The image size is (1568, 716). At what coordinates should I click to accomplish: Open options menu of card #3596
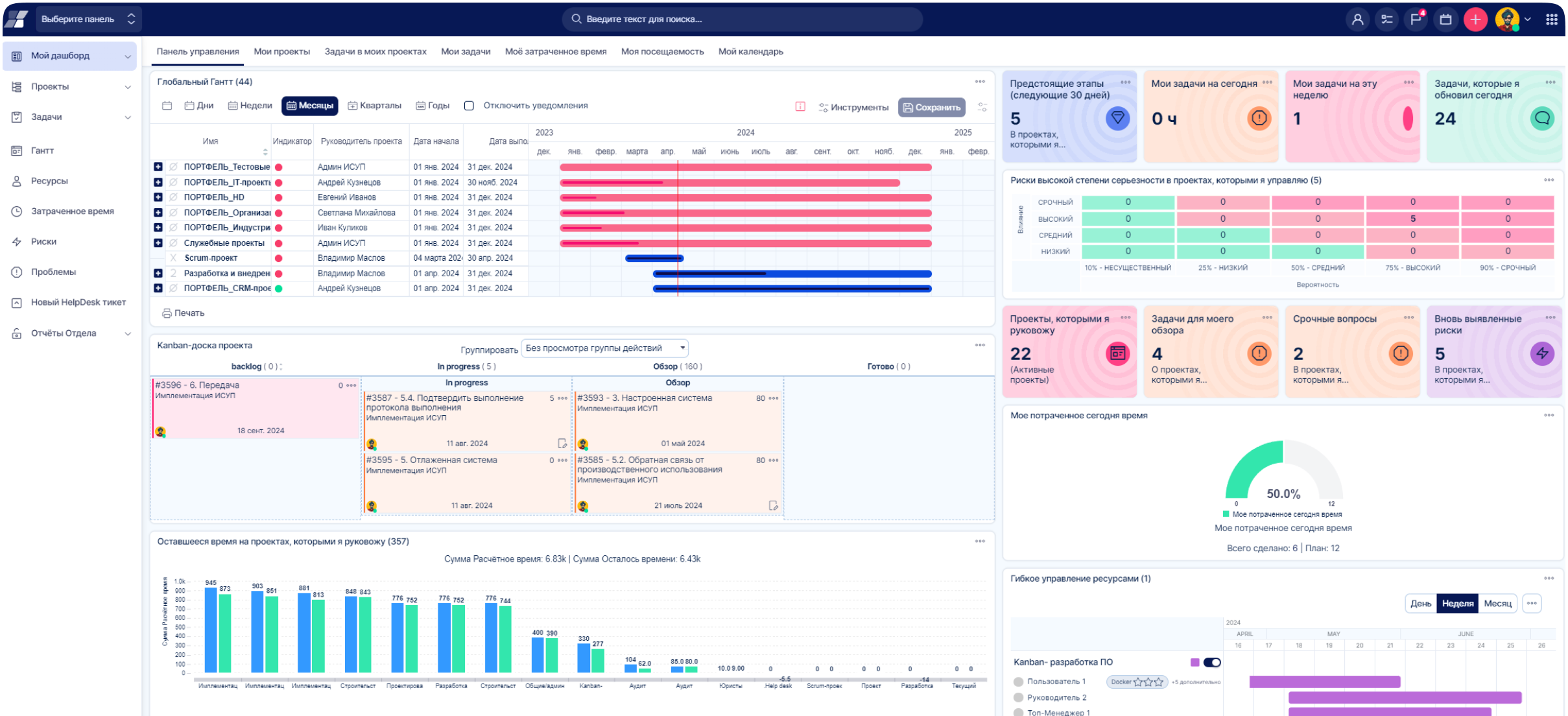351,385
